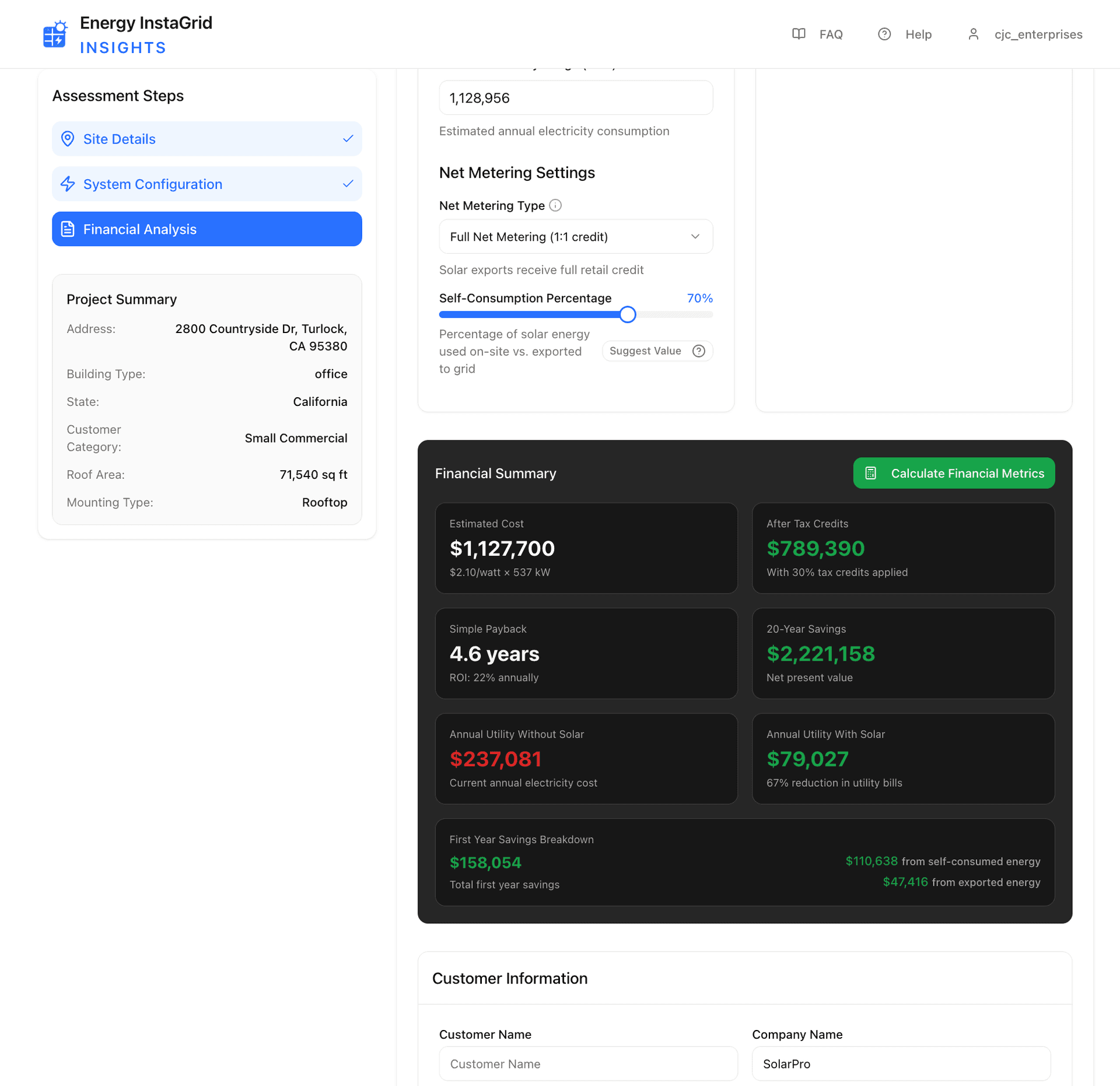The height and width of the screenshot is (1086, 1120).
Task: Open the Net Metering Type dropdown
Action: tap(576, 236)
